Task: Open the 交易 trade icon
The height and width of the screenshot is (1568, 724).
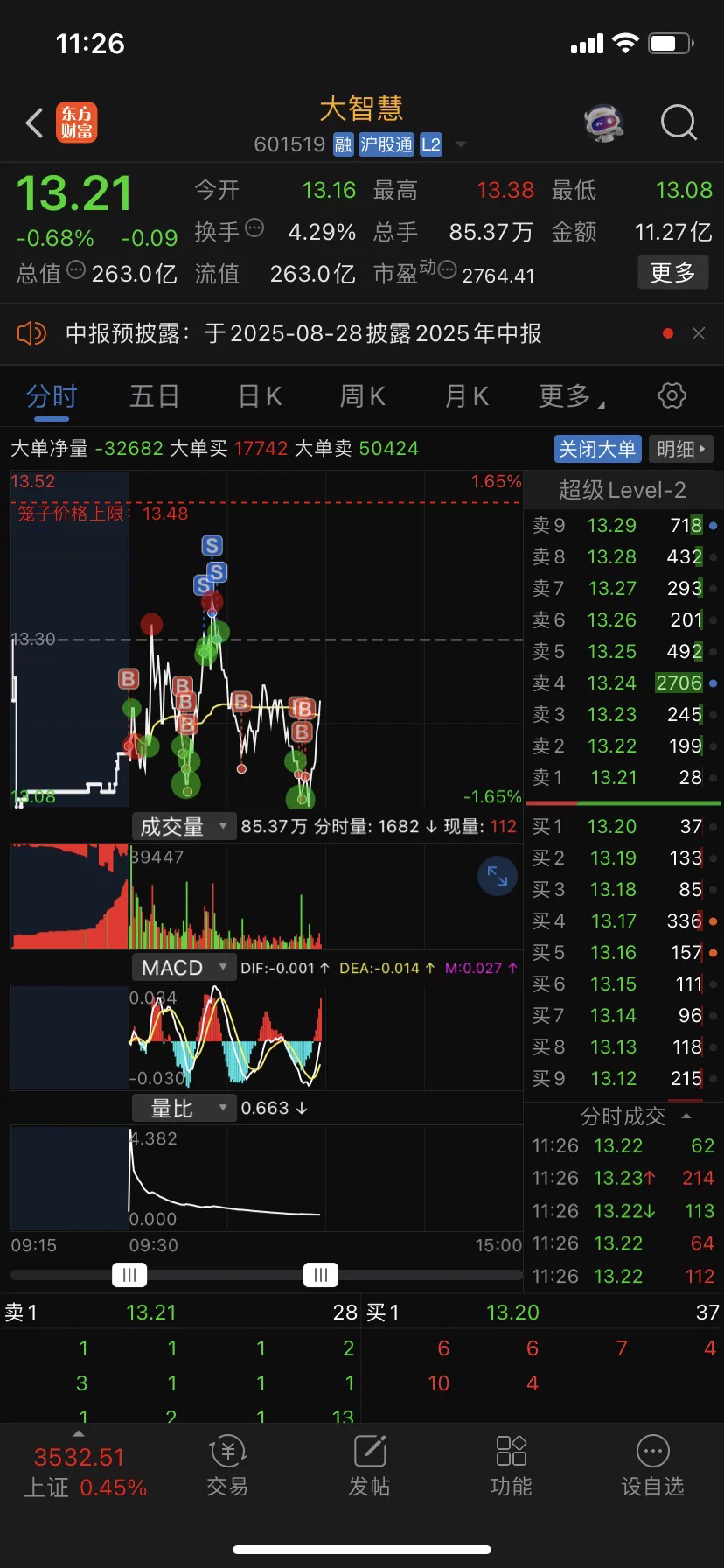Action: pos(227,1466)
